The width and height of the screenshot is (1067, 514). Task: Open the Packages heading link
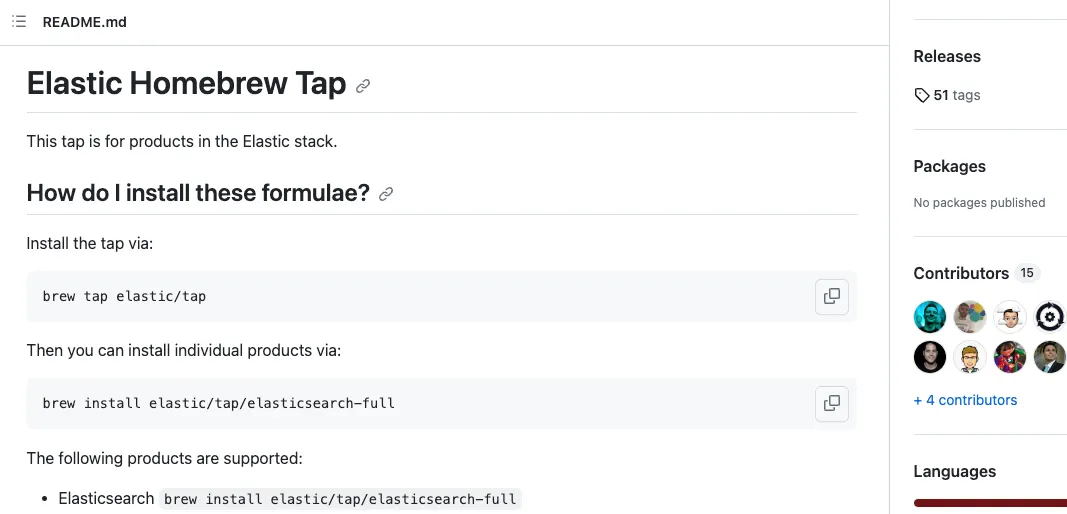click(x=949, y=167)
